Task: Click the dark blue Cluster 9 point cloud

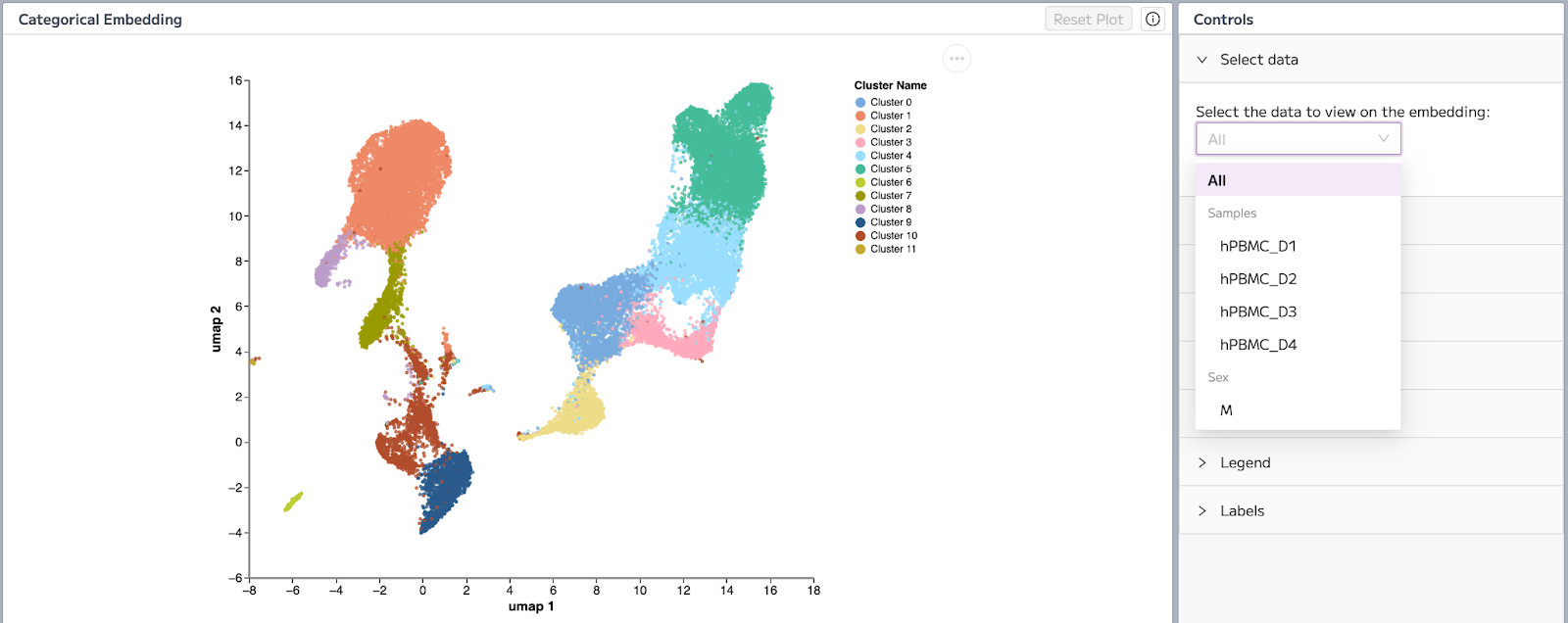Action: point(446,490)
